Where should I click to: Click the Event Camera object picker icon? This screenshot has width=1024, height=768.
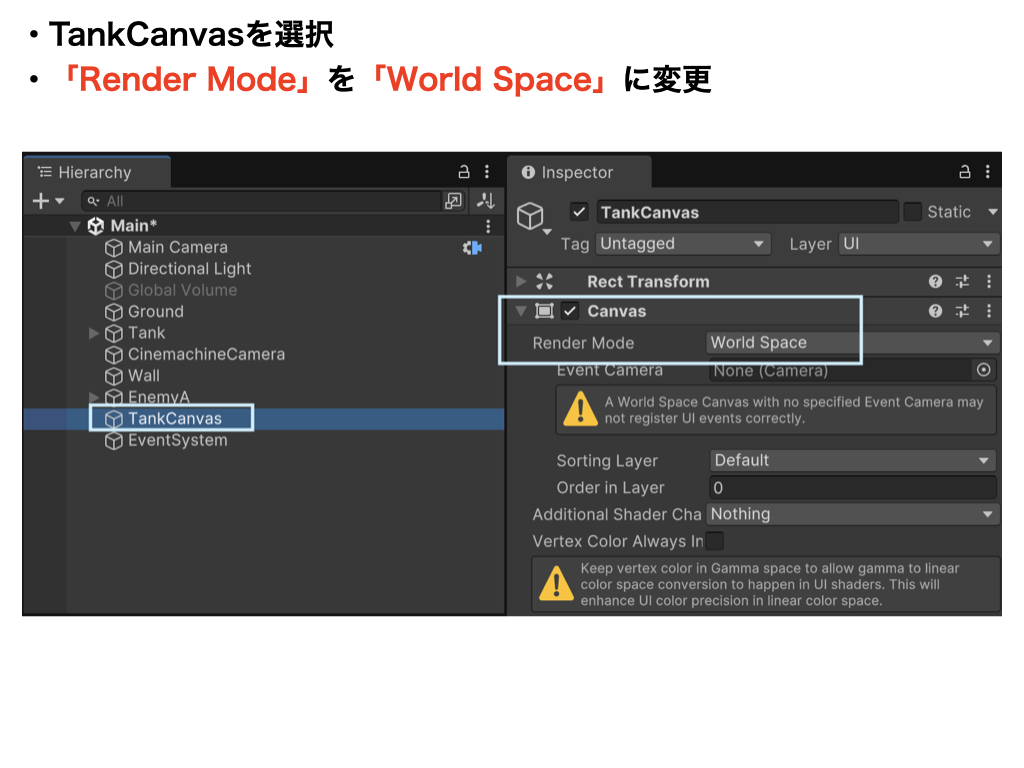point(984,370)
